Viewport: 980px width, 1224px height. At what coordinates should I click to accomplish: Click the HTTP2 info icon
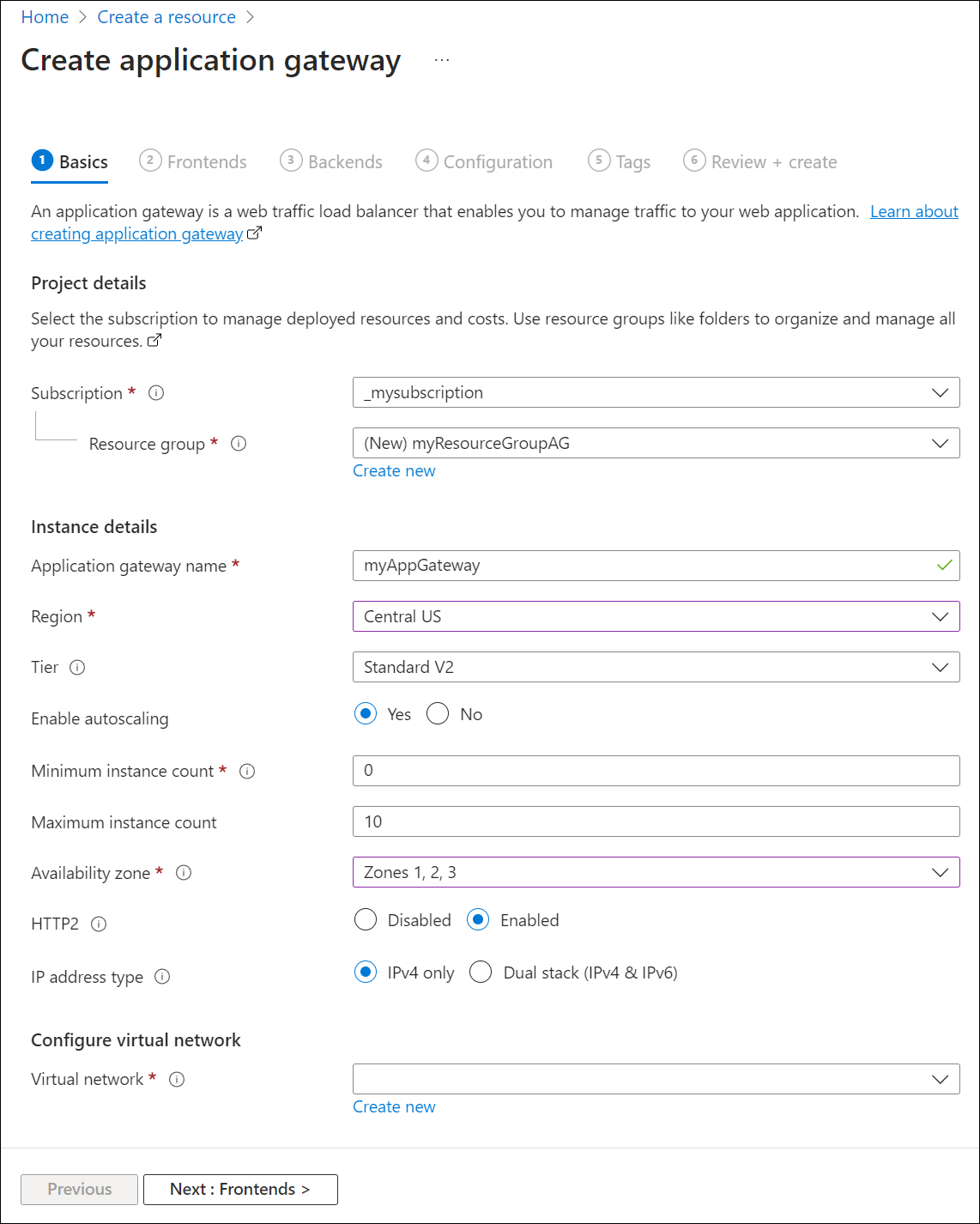(99, 924)
